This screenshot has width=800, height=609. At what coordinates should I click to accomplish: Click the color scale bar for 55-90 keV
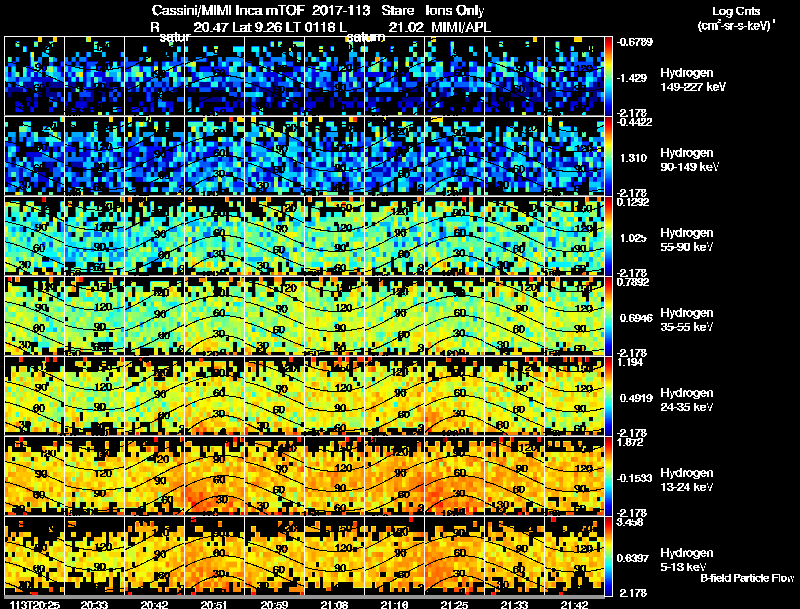point(608,236)
